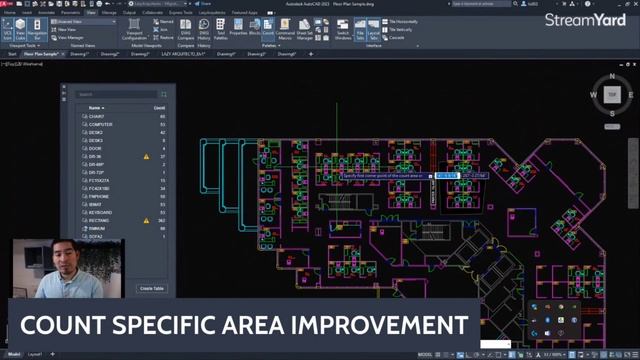This screenshot has height=360, width=640.
Task: Click the N compass direction on ViewCube
Action: [x=612, y=76]
